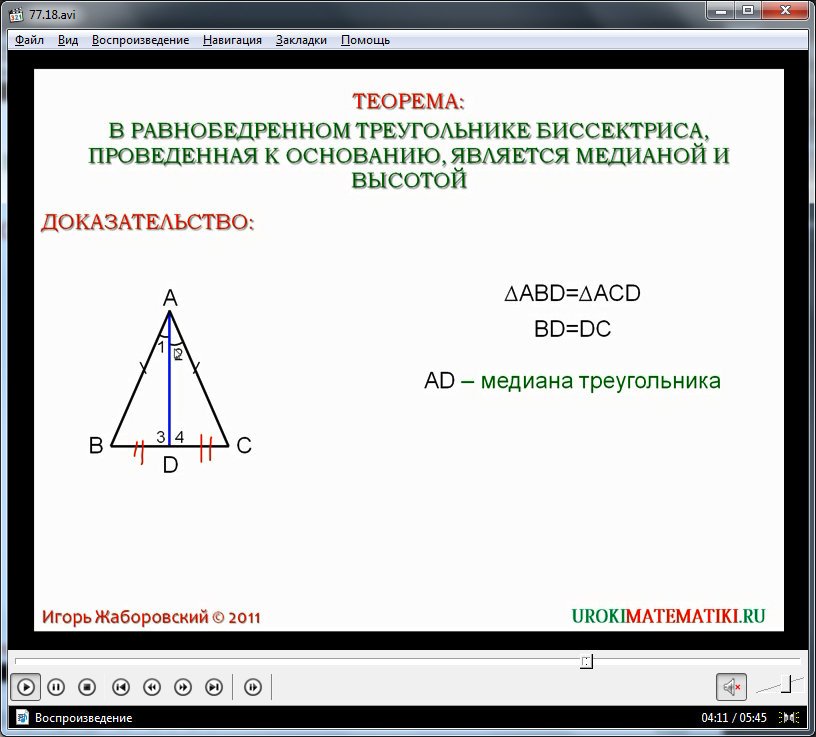
Task: Open the Файл menu
Action: 30,40
